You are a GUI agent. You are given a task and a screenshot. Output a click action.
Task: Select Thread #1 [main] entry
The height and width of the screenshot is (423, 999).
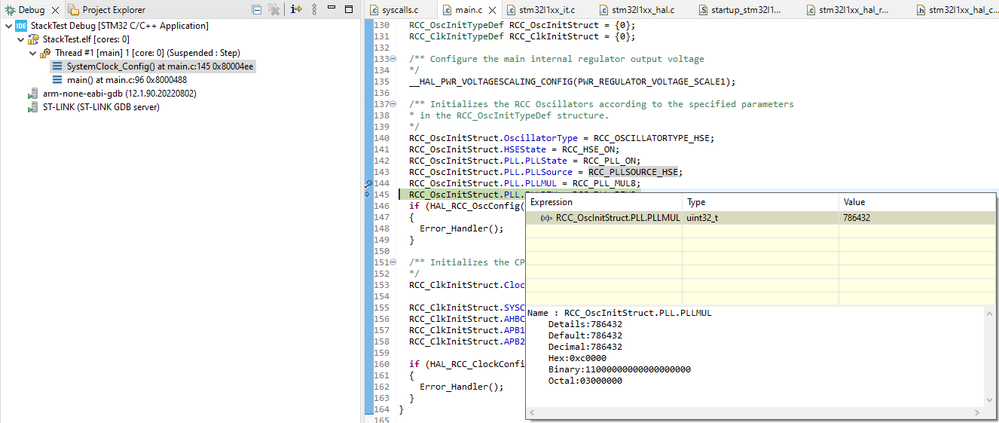tap(147, 53)
